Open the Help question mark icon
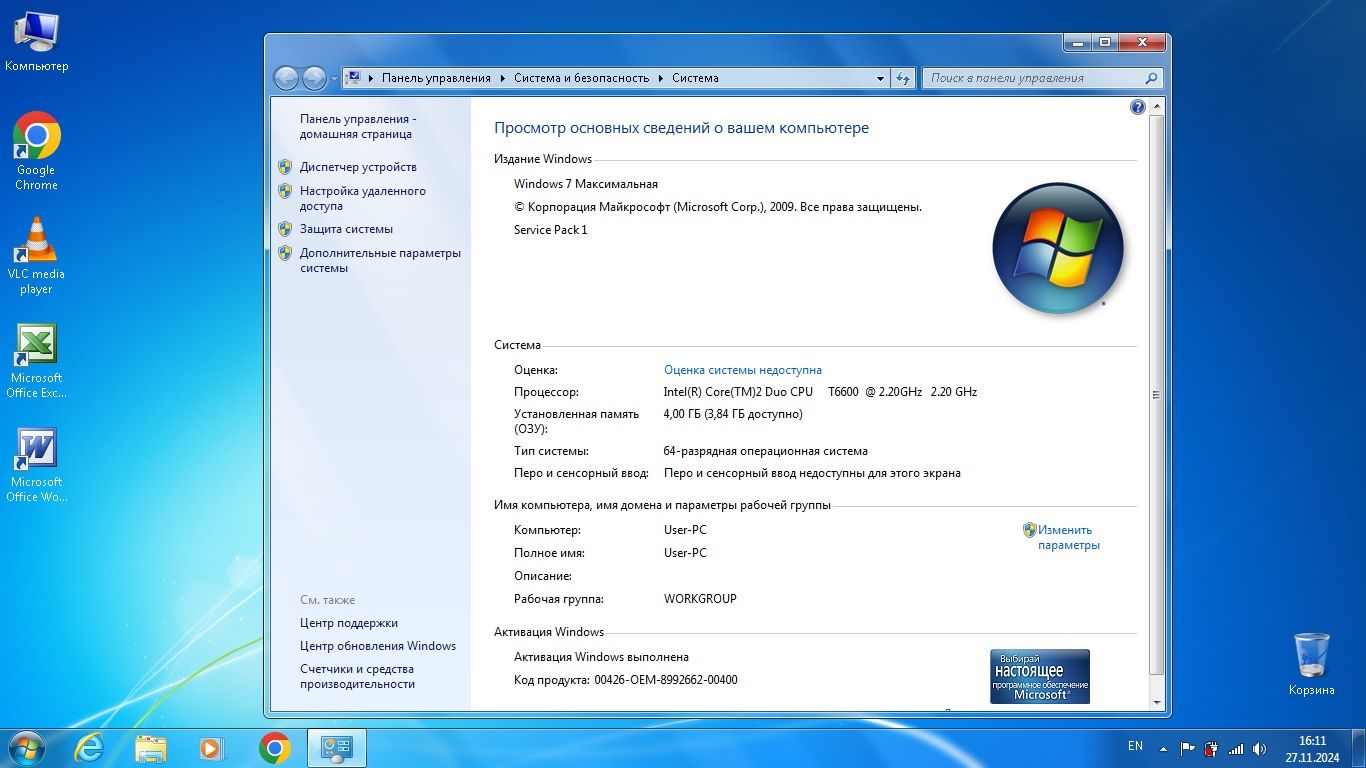Viewport: 1366px width, 768px height. [x=1137, y=107]
